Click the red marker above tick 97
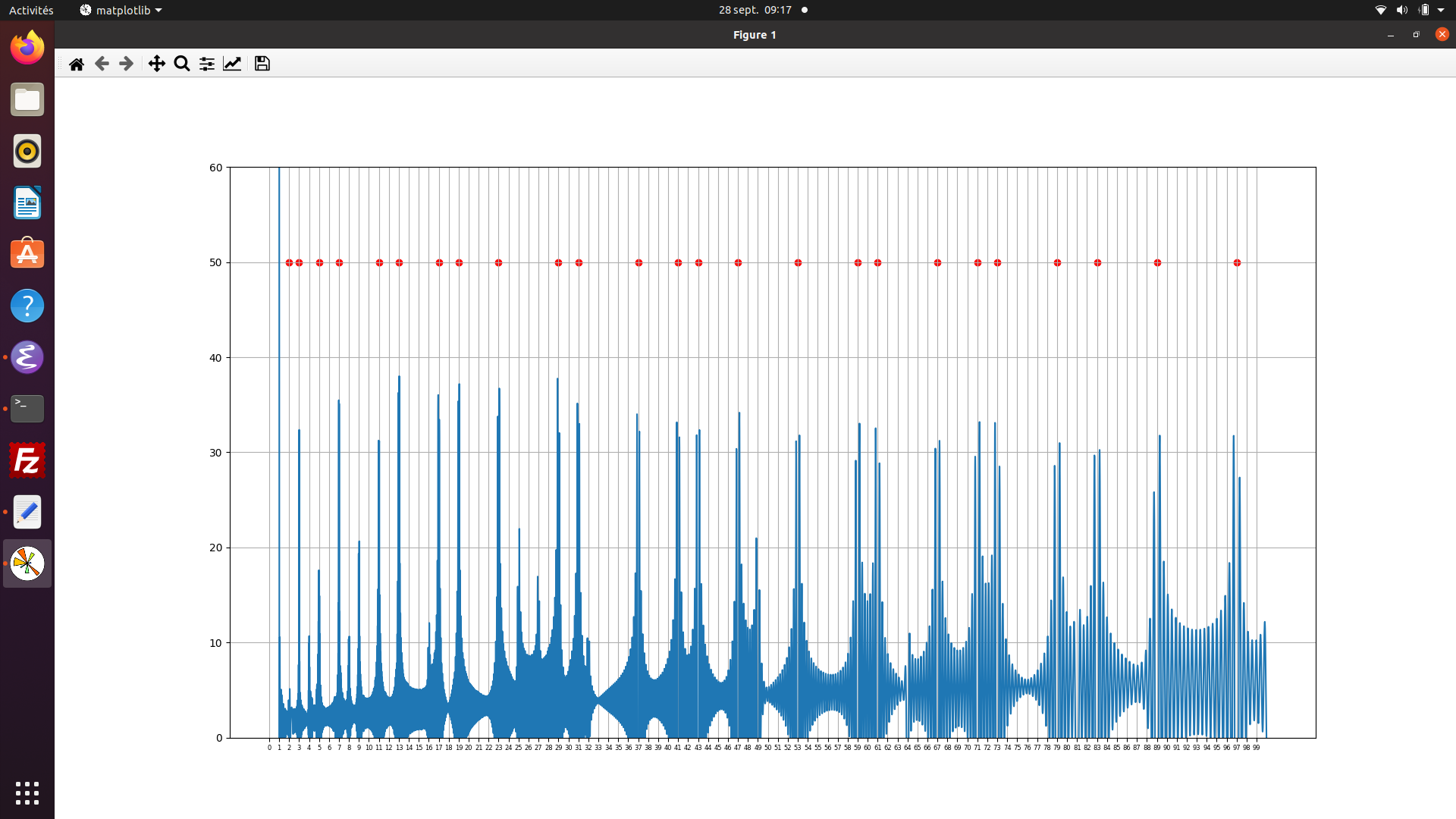Image resolution: width=1456 pixels, height=819 pixels. pos(1237,263)
